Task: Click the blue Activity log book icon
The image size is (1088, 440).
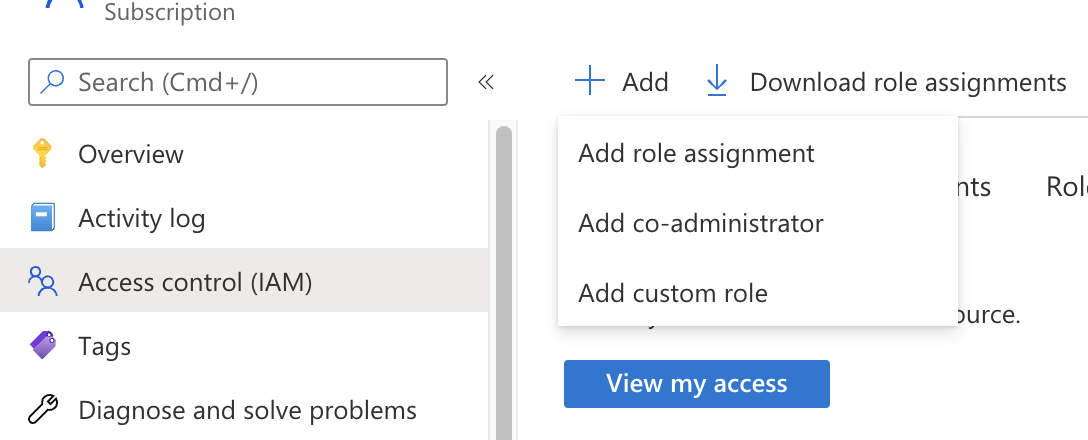Action: click(42, 218)
